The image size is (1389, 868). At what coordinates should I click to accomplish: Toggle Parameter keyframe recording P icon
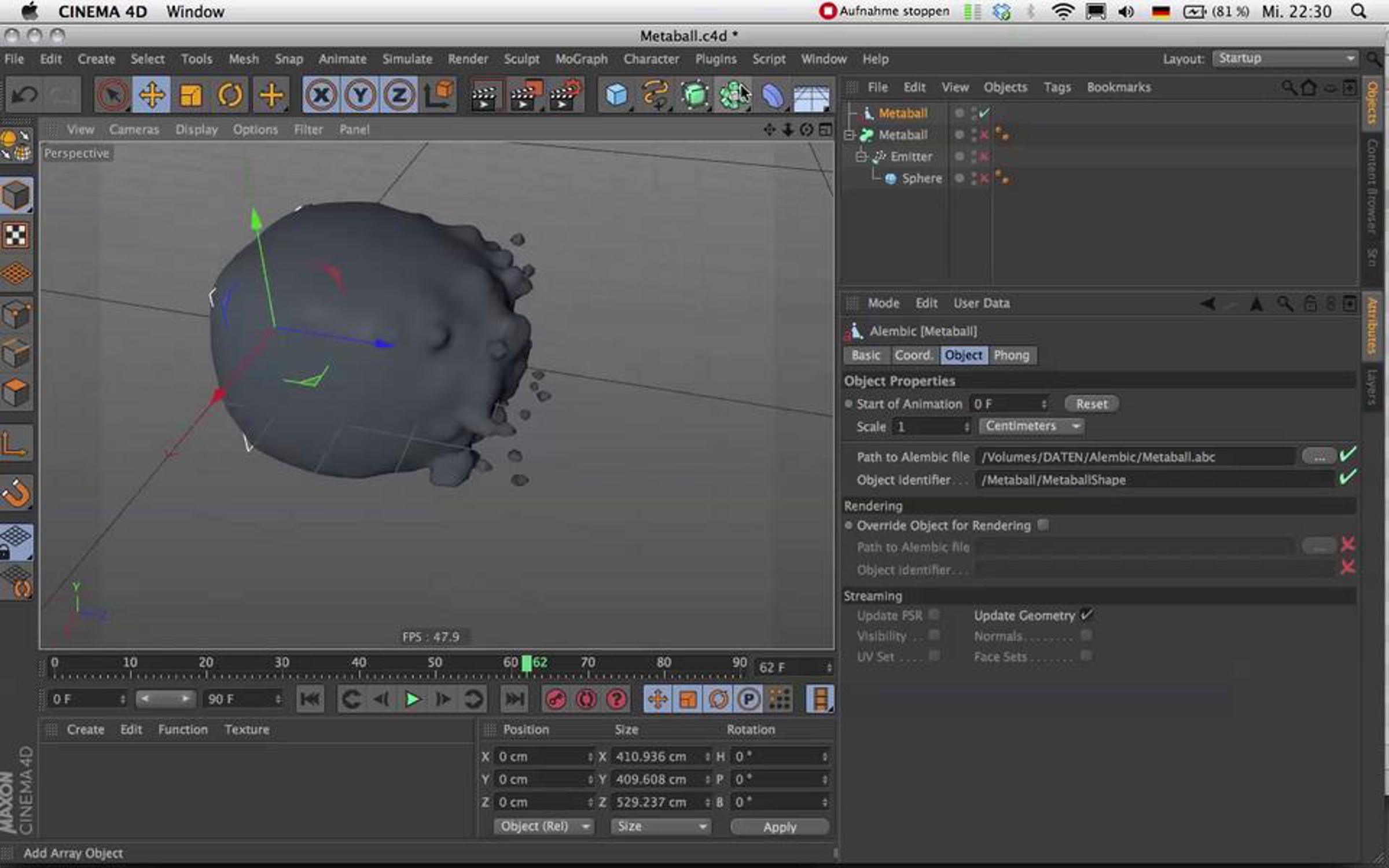pos(748,700)
